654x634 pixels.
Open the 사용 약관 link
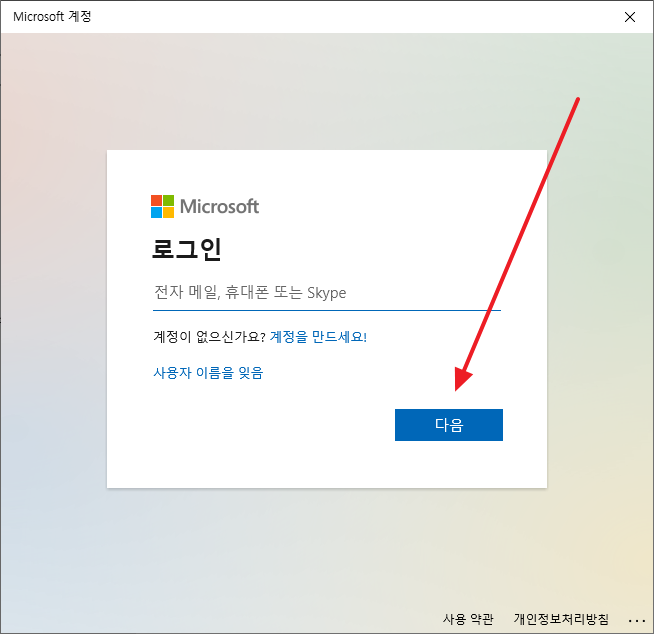click(x=468, y=619)
